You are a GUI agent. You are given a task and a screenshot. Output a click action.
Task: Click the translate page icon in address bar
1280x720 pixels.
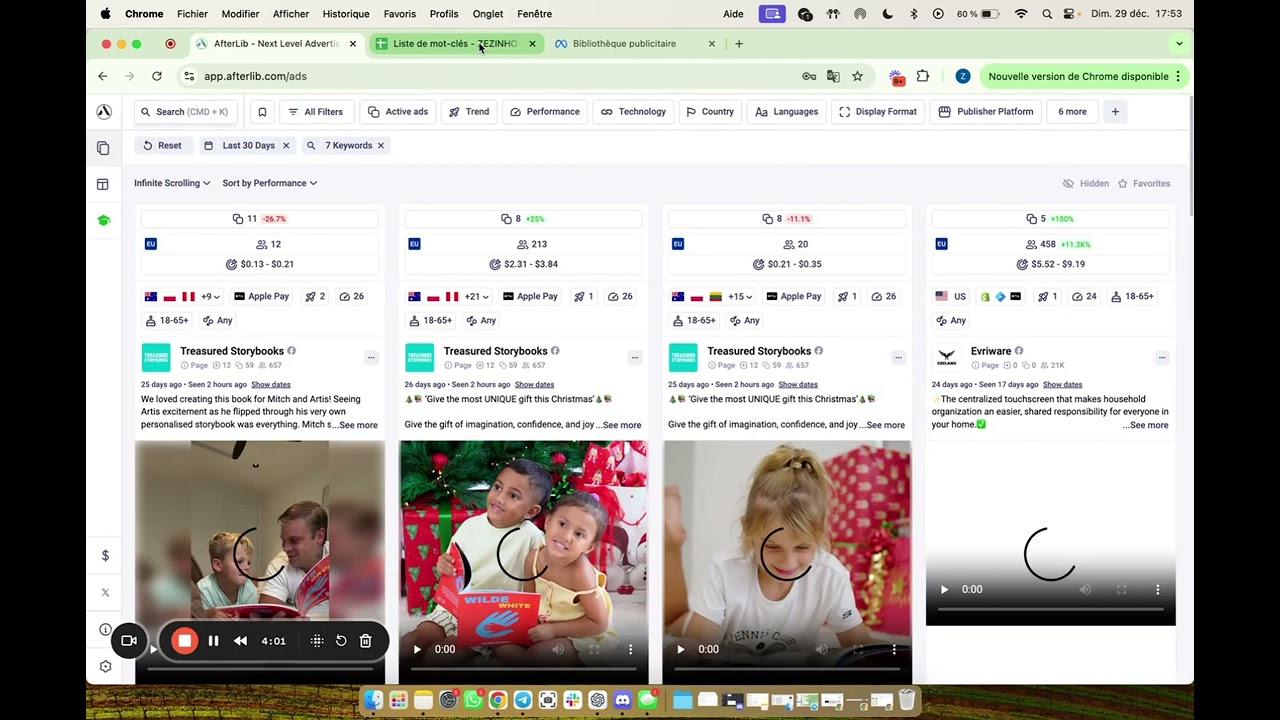point(833,76)
